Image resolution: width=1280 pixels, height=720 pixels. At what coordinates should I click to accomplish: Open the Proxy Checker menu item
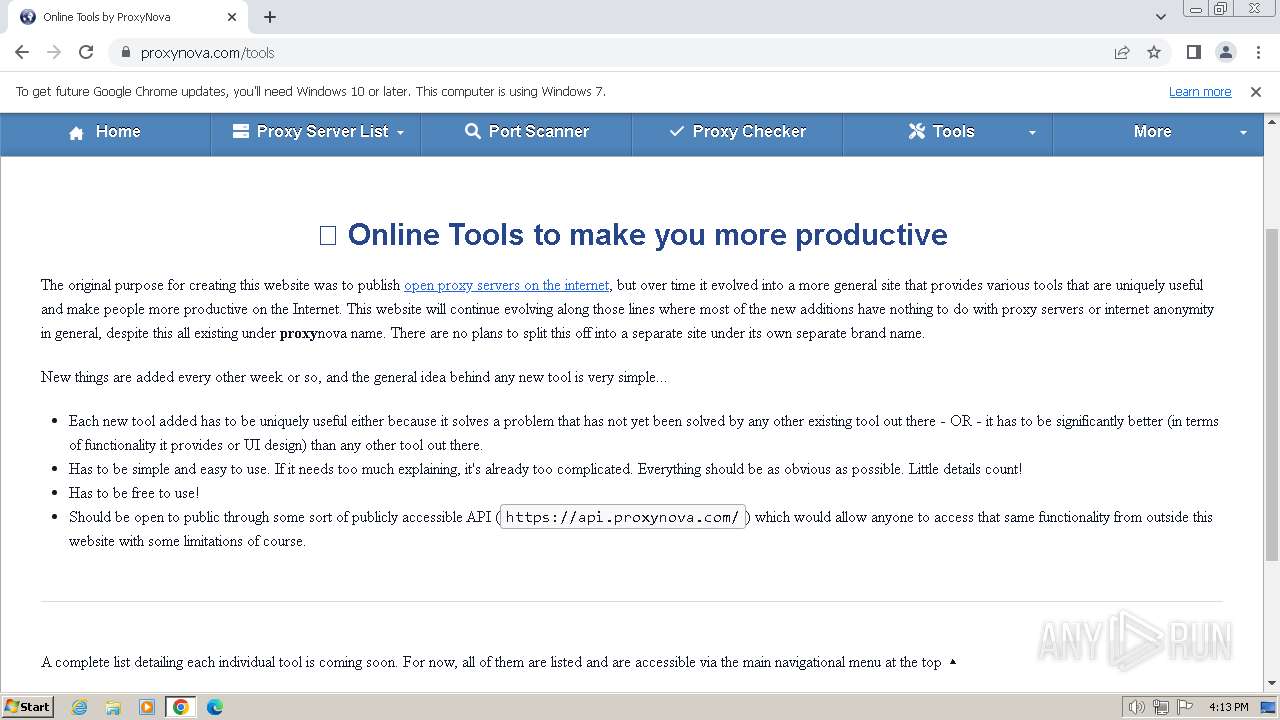tap(737, 132)
